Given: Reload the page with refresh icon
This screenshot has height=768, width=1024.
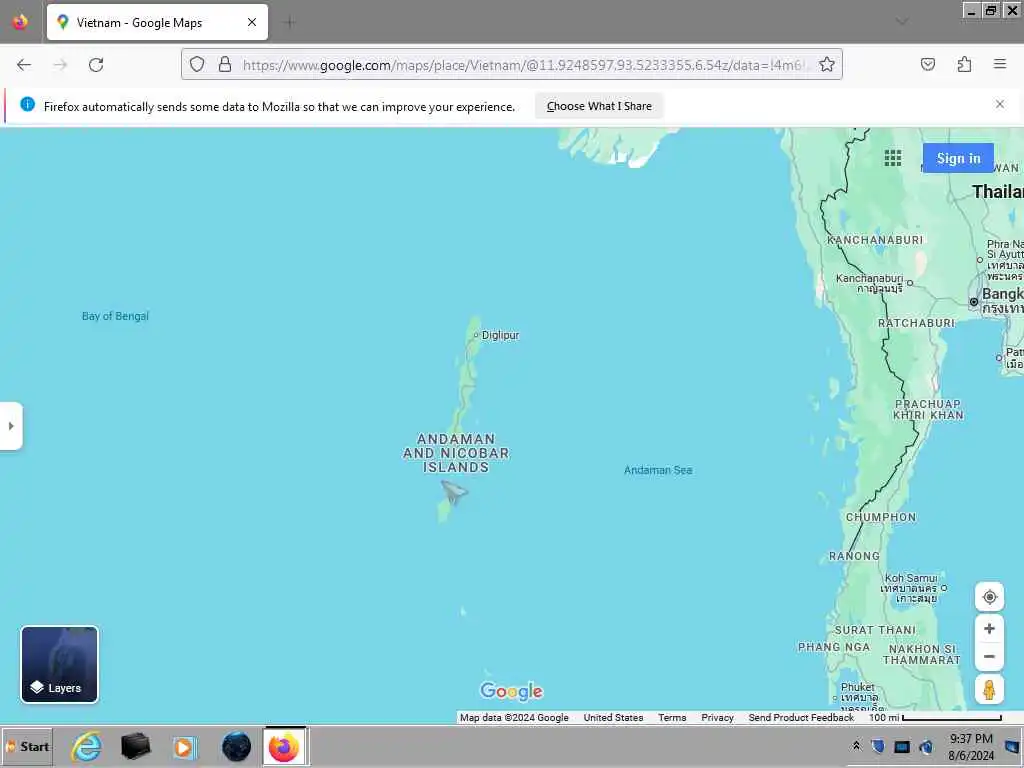Looking at the screenshot, I should [96, 65].
